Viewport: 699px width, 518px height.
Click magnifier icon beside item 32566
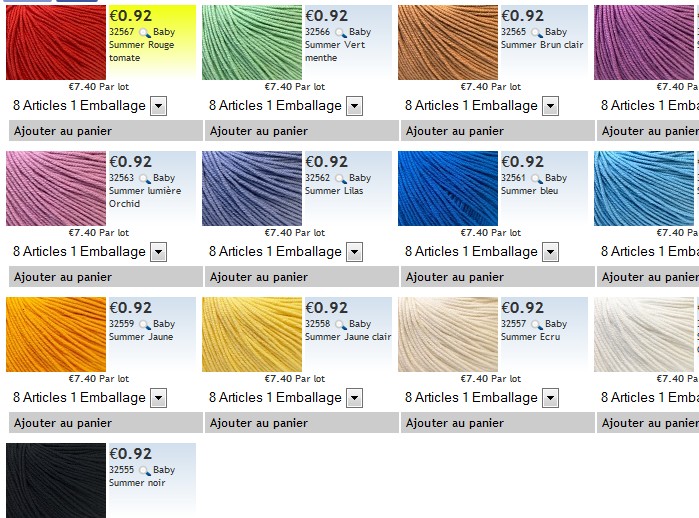coord(341,33)
